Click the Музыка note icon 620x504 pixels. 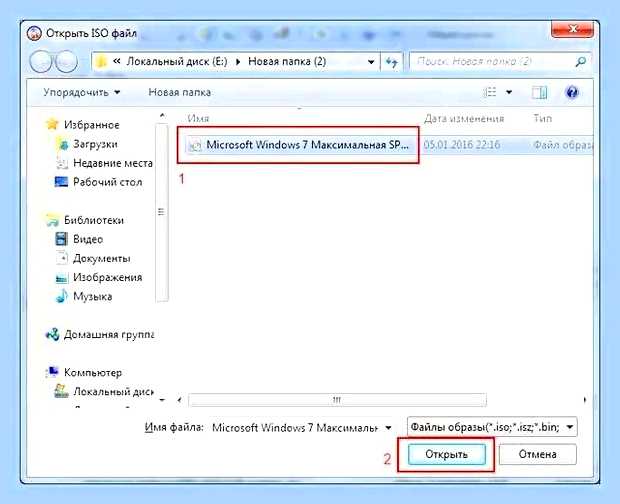tap(62, 296)
